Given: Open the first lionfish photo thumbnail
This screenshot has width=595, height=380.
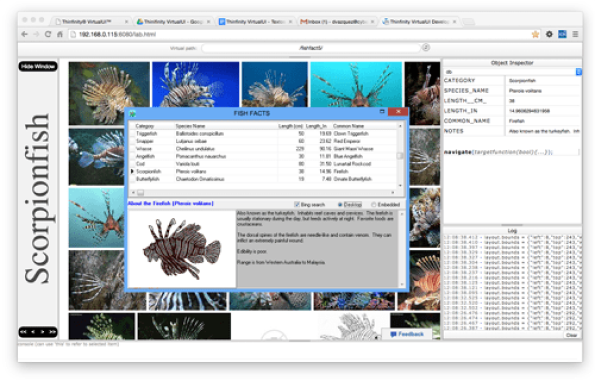Looking at the screenshot, I should pyautogui.click(x=109, y=93).
